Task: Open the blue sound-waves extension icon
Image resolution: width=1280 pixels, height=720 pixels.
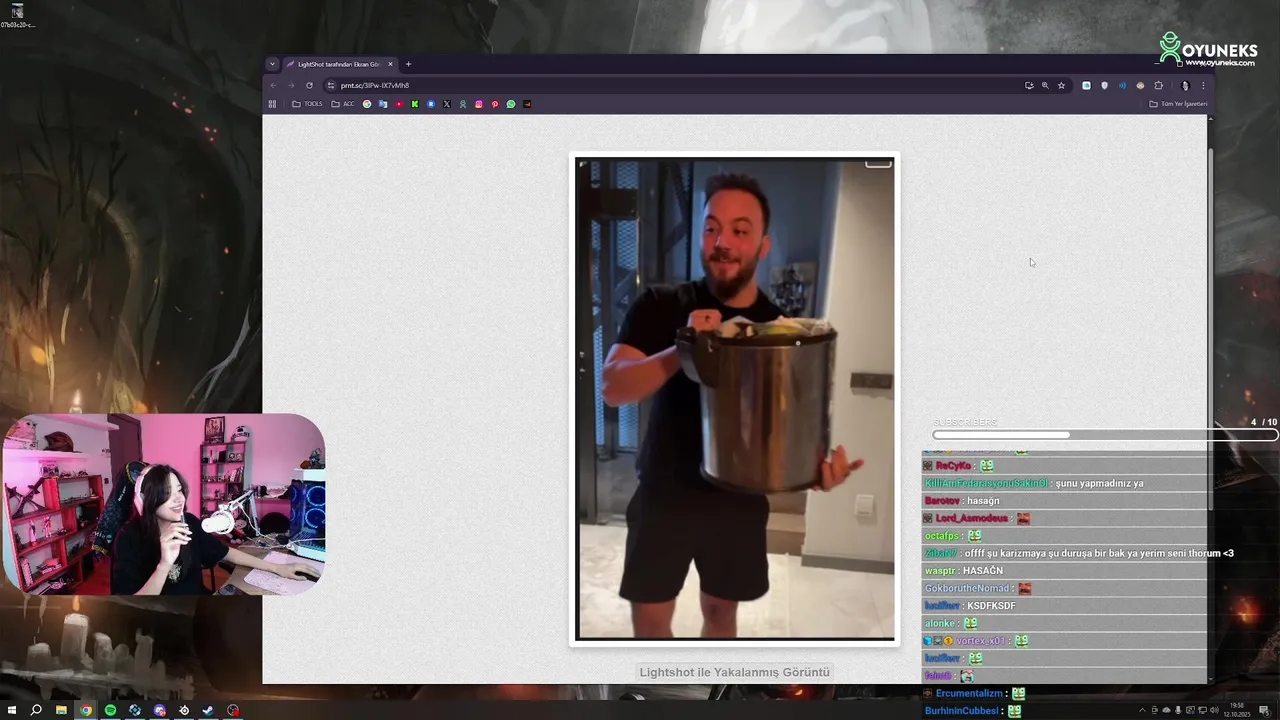Action: pyautogui.click(x=1122, y=85)
